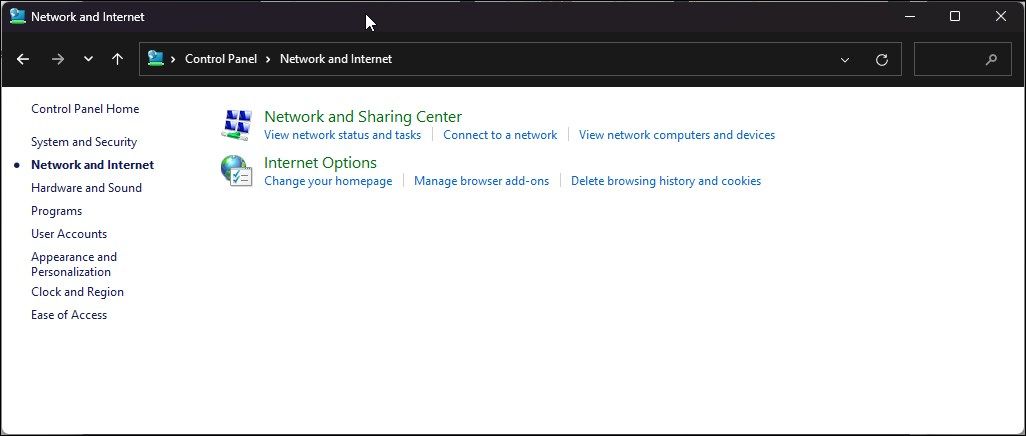Open the System and Security category
The height and width of the screenshot is (436, 1026).
84,142
